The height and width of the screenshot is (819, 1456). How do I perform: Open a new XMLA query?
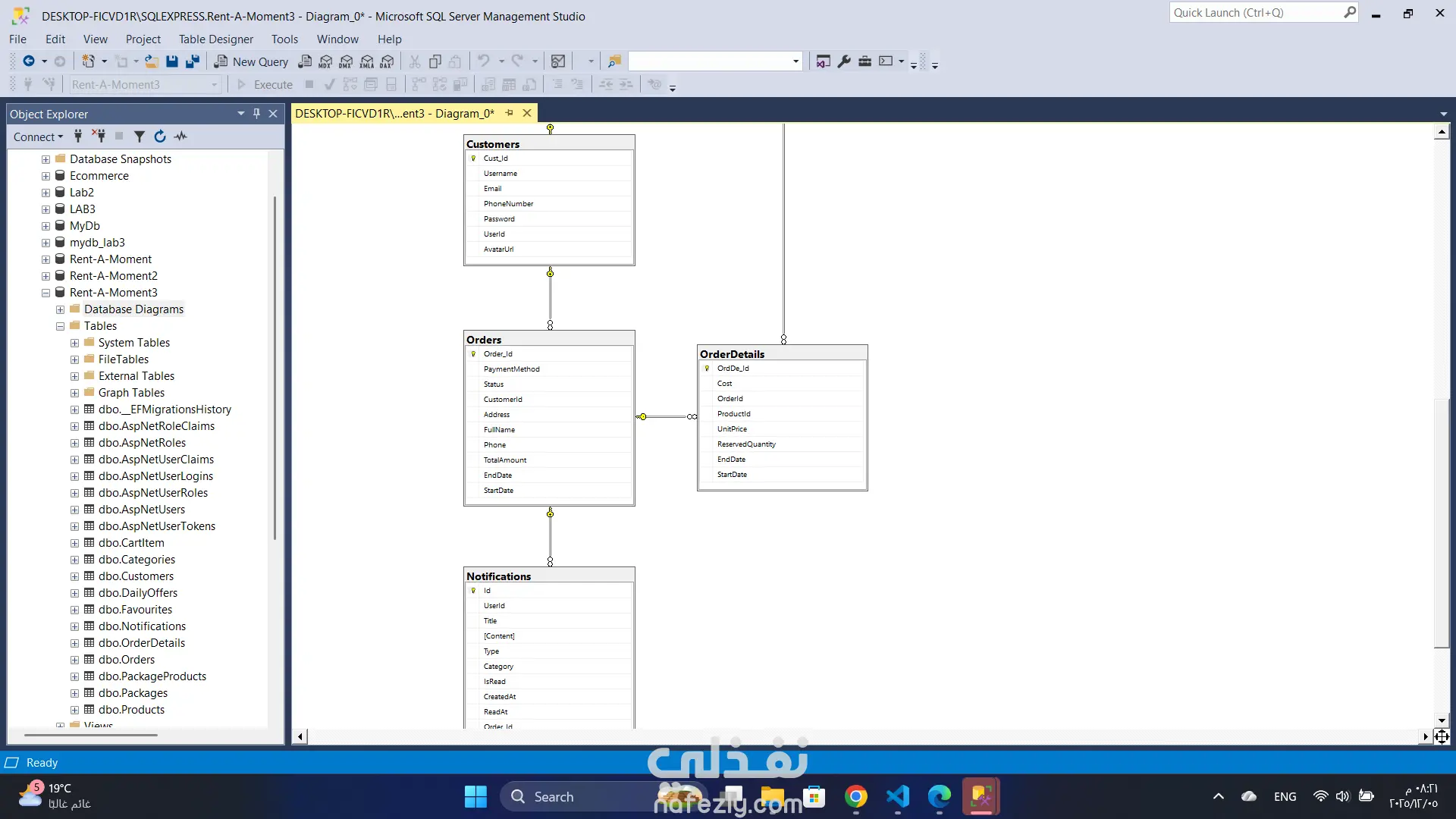tap(367, 61)
